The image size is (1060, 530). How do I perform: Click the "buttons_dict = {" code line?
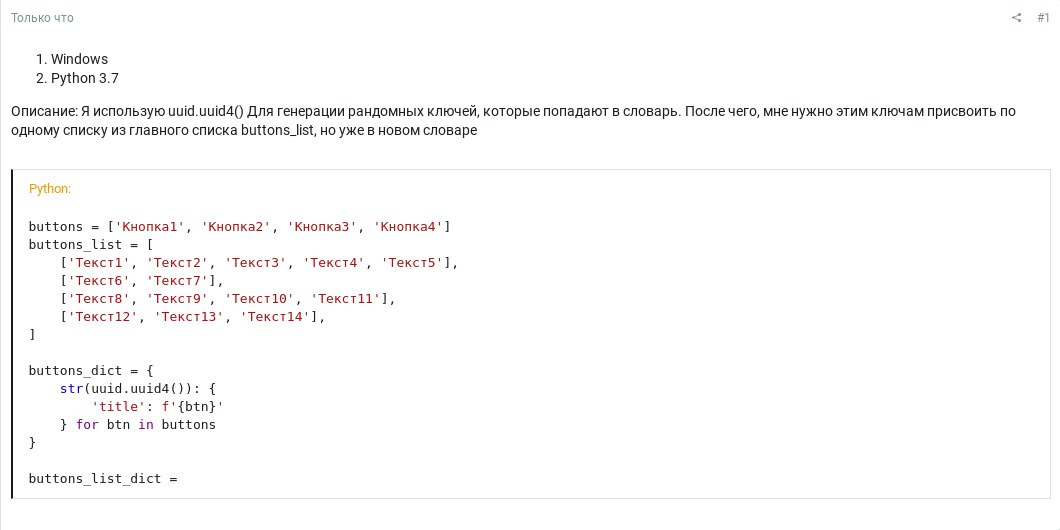[x=91, y=370]
